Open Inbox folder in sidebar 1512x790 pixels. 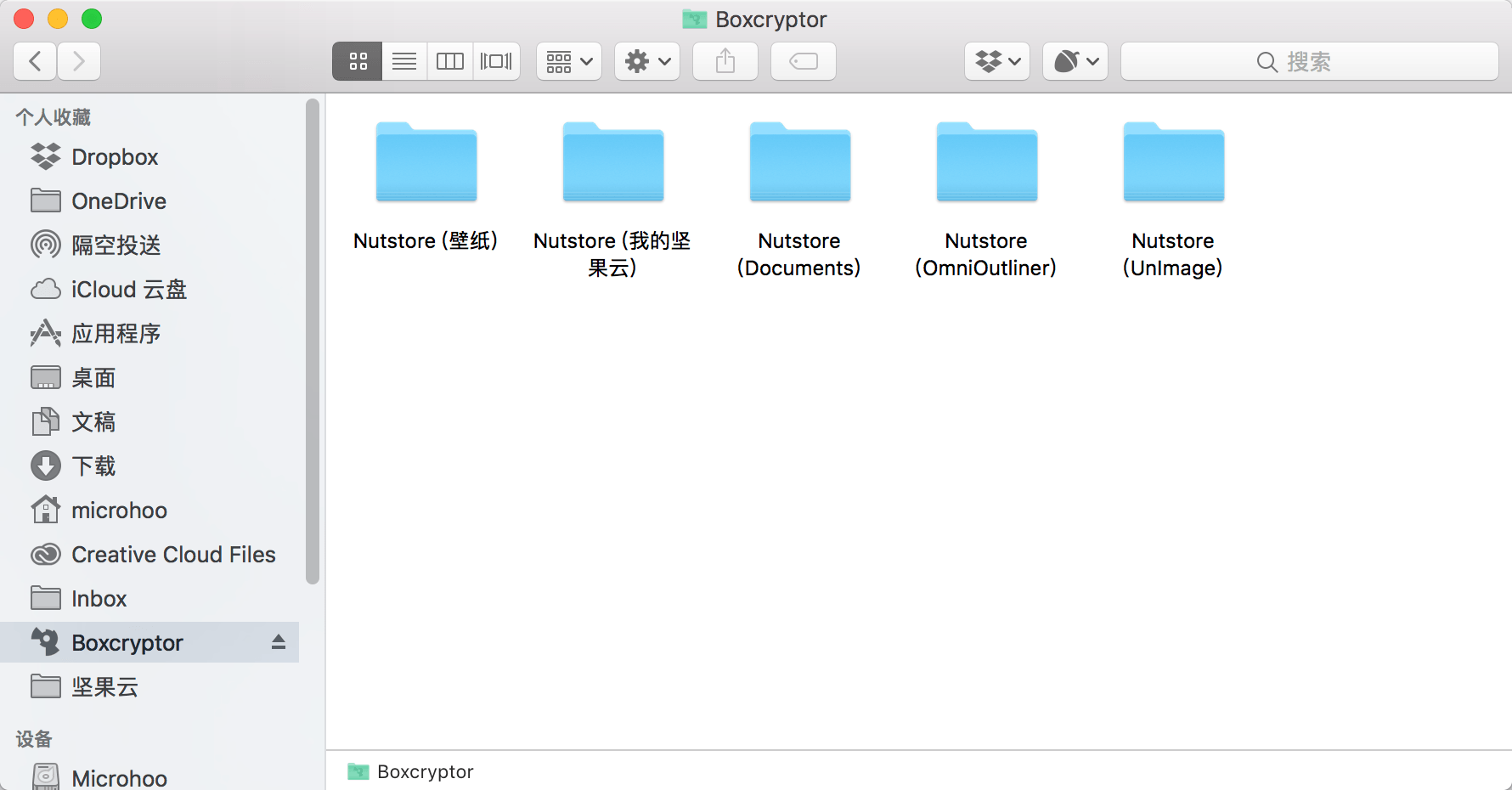tap(150, 599)
